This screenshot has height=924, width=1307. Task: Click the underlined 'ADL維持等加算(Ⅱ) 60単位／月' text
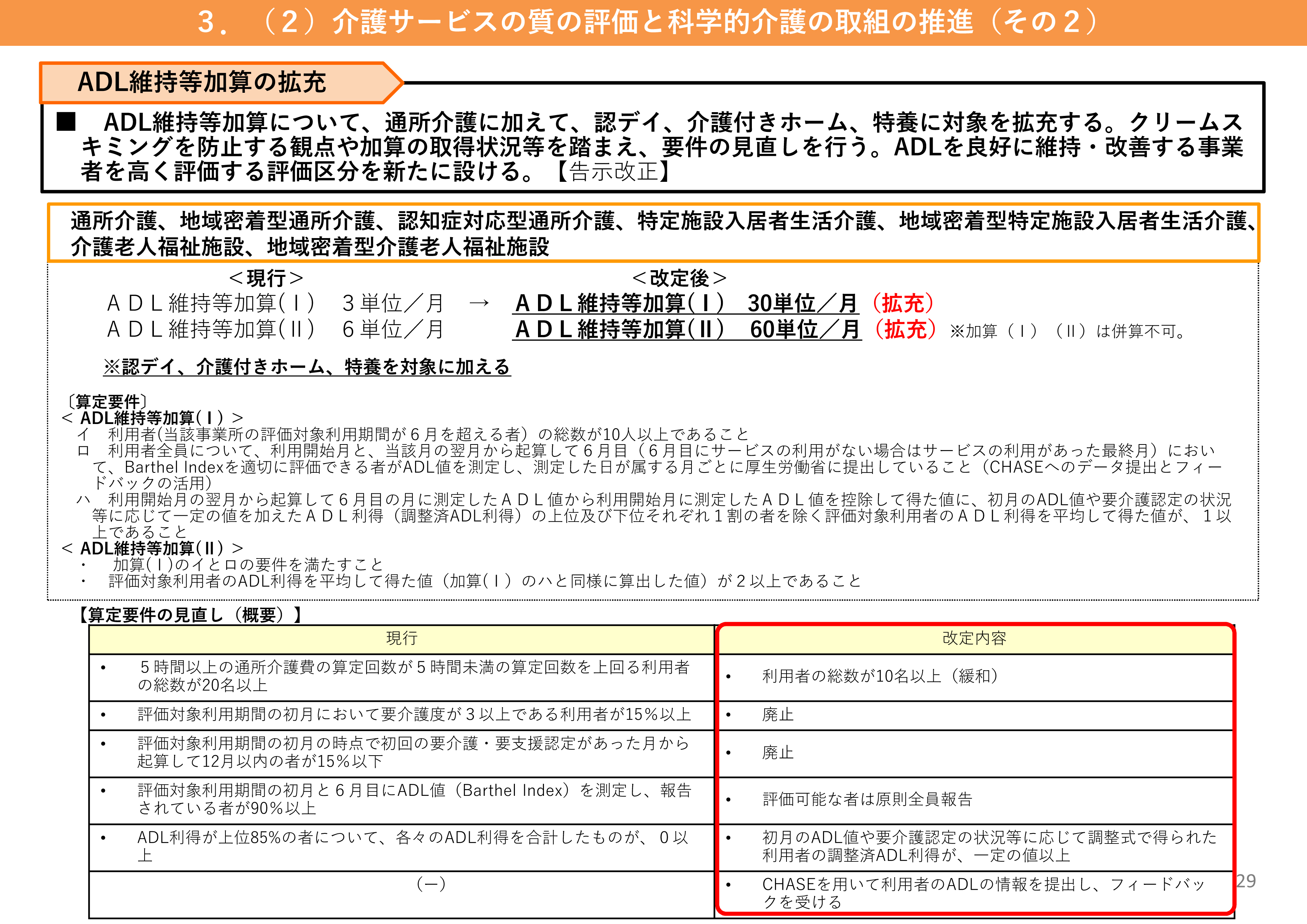click(x=687, y=330)
